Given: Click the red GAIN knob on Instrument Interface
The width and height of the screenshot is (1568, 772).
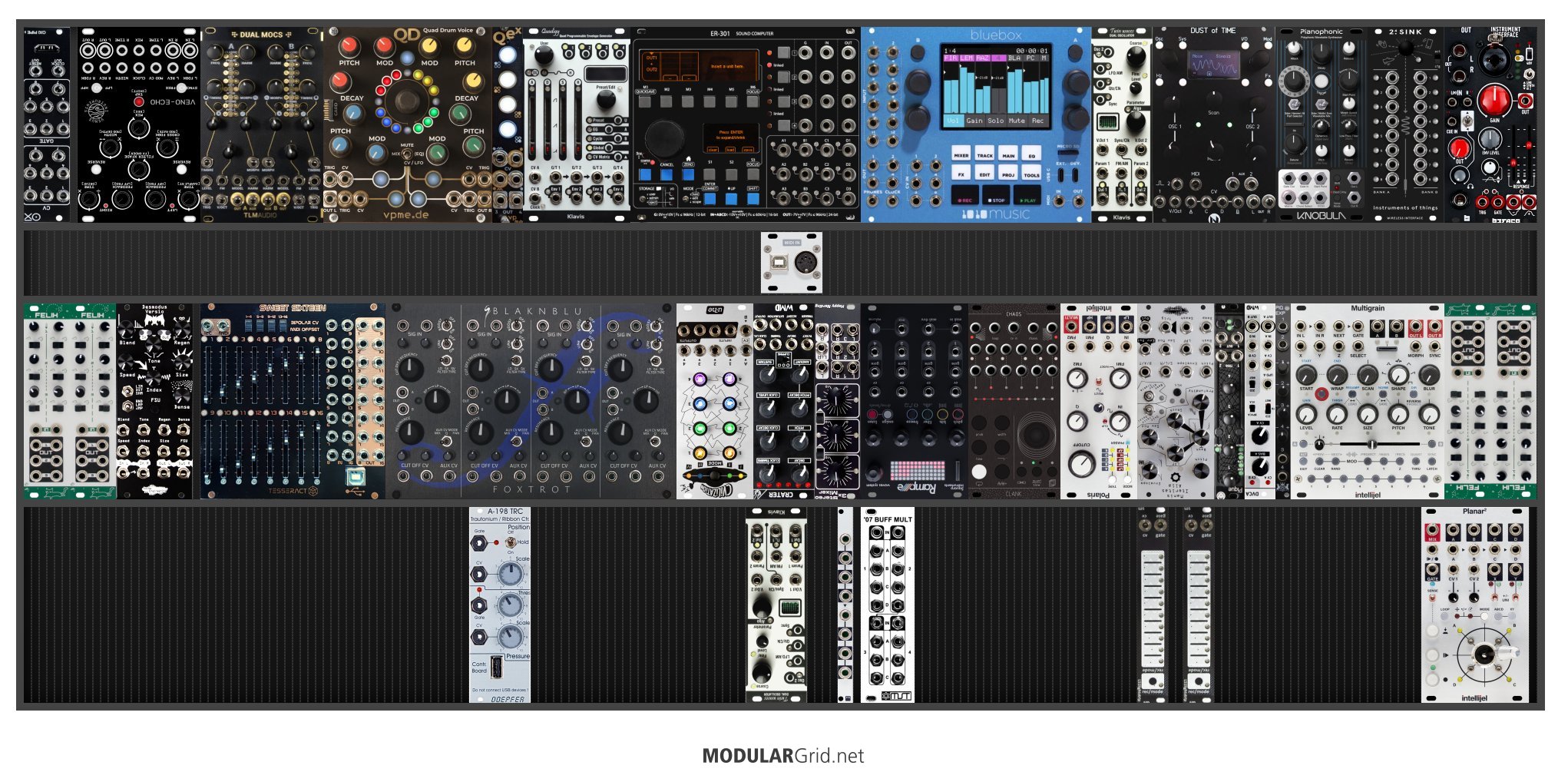Looking at the screenshot, I should tap(1494, 101).
